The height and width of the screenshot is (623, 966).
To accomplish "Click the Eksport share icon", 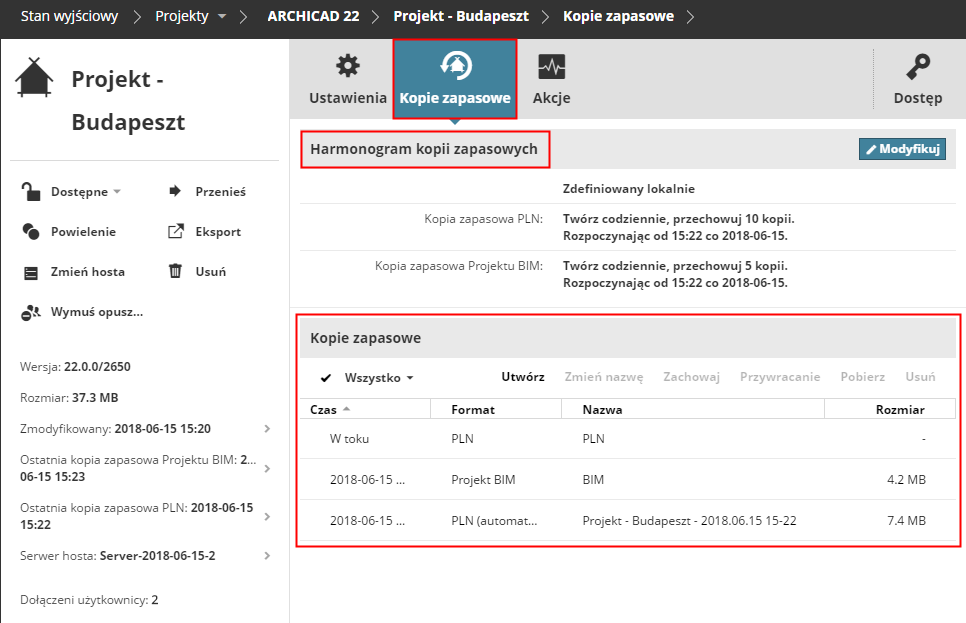I will (176, 231).
